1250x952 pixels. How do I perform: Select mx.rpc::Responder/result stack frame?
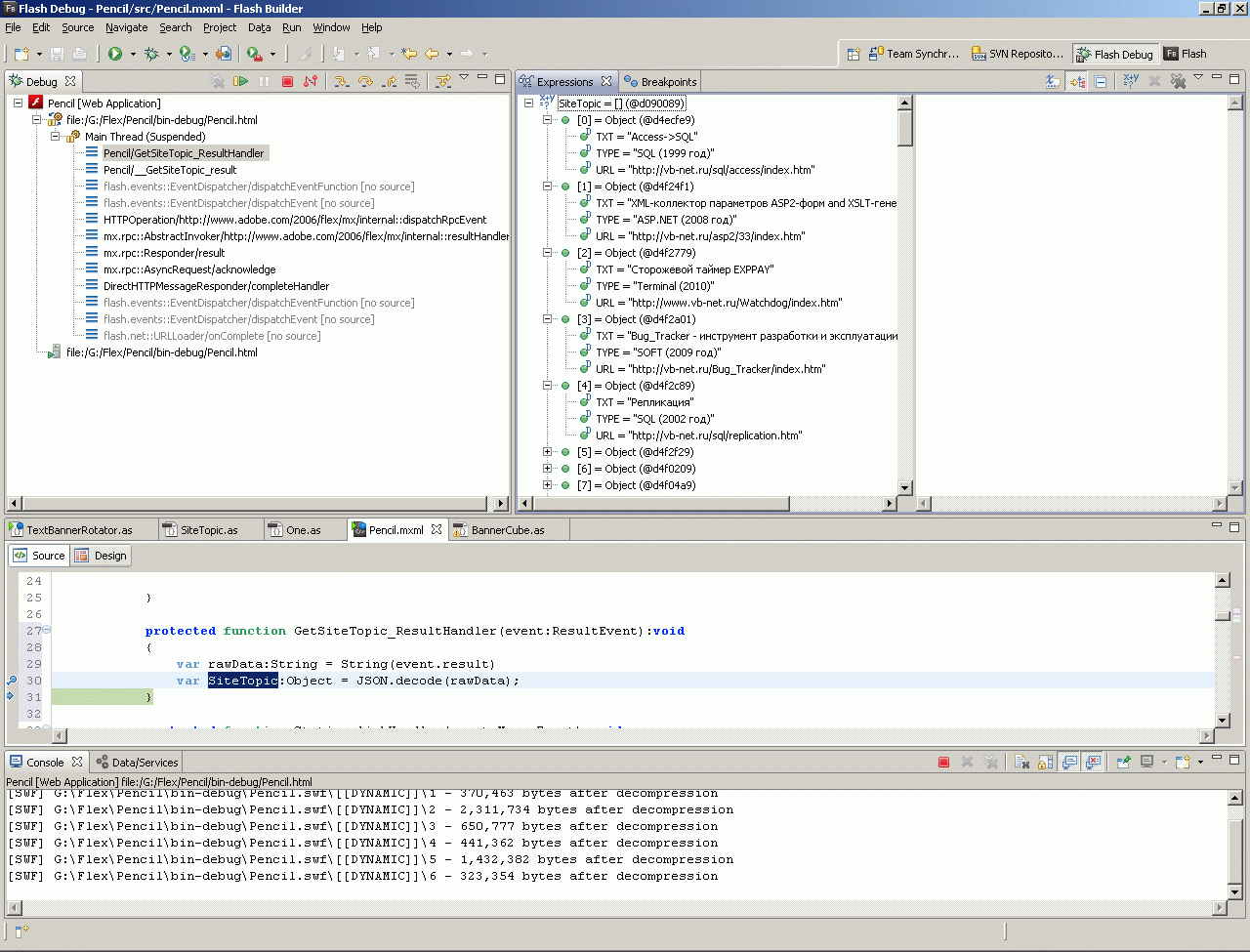click(164, 252)
